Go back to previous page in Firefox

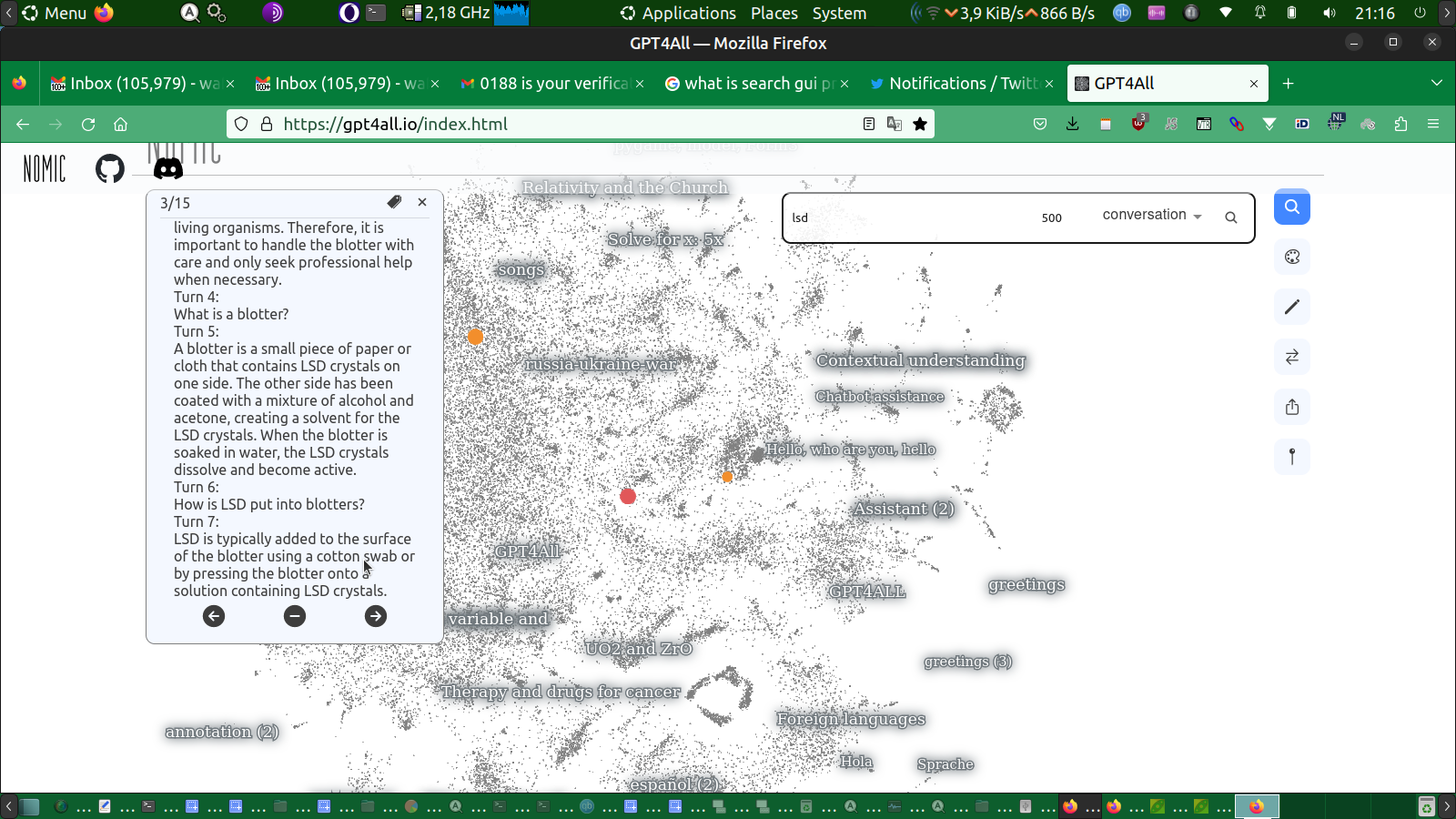(x=23, y=124)
